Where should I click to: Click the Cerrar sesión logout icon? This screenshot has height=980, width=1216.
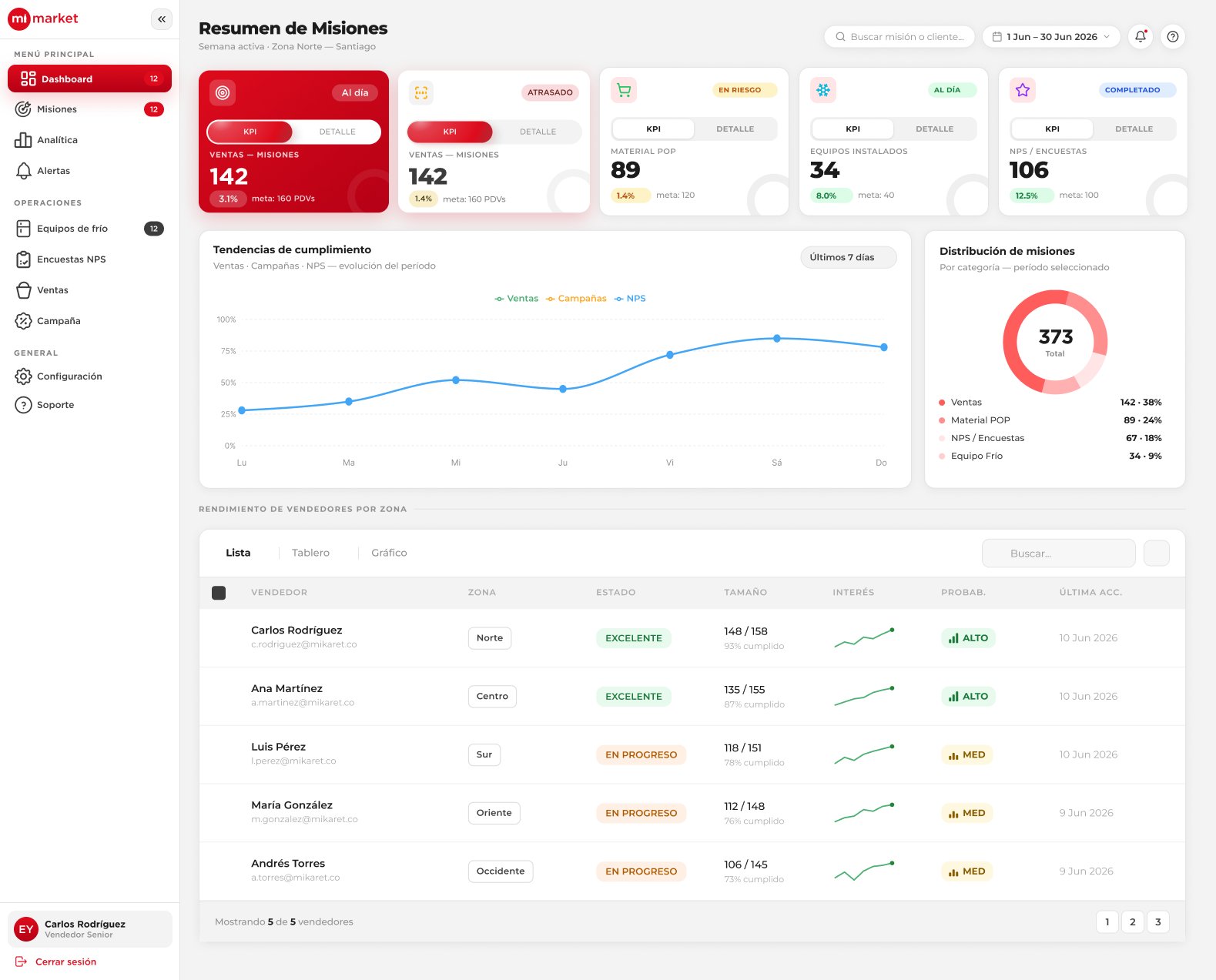(22, 962)
